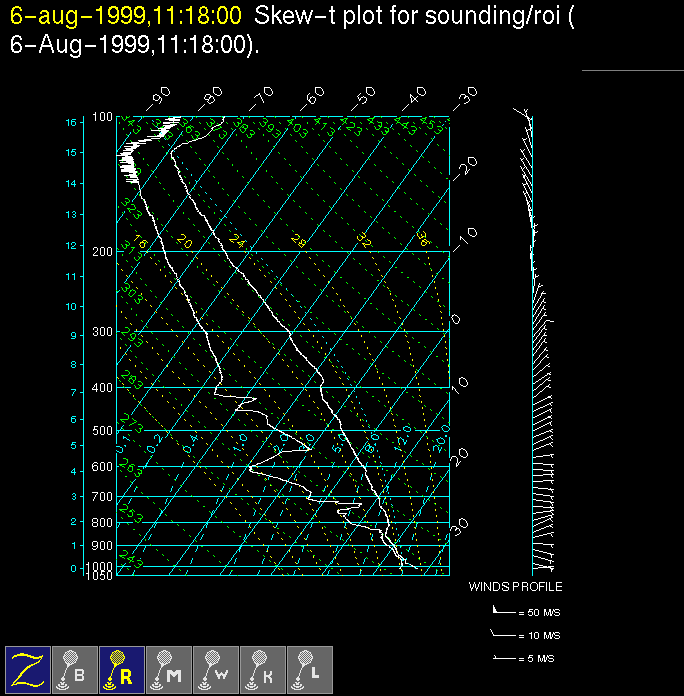Click the 'Skew-t plot for sounding/roi' title text

(410, 16)
